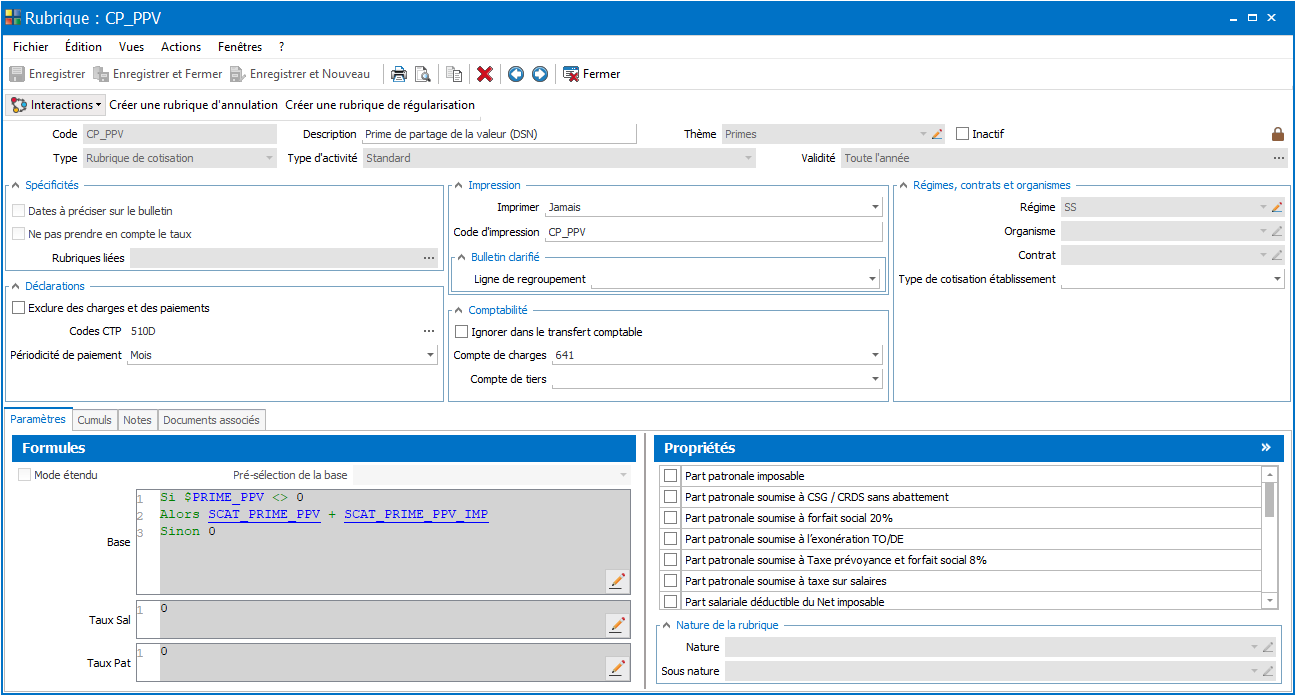Viewport: 1296px width, 696px height.
Task: Click Enregistrer et Nouveau
Action: pyautogui.click(x=300, y=74)
